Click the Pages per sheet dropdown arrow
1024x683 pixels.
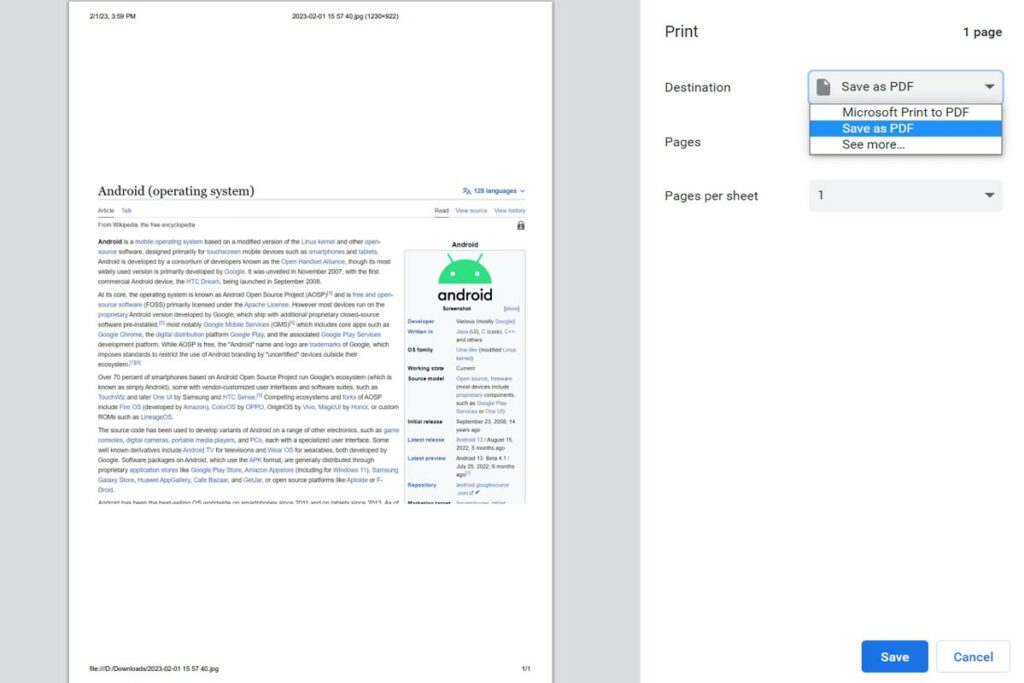(989, 195)
